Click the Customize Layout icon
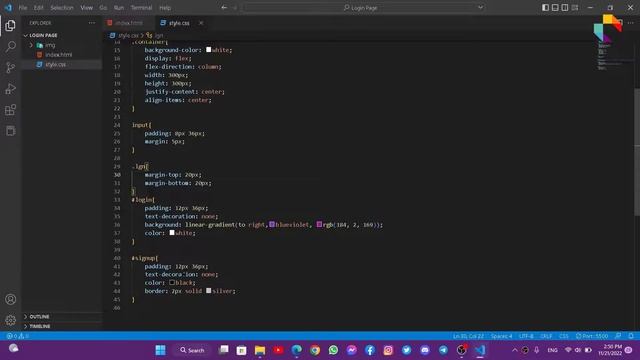The width and height of the screenshot is (640, 360). point(575,7)
